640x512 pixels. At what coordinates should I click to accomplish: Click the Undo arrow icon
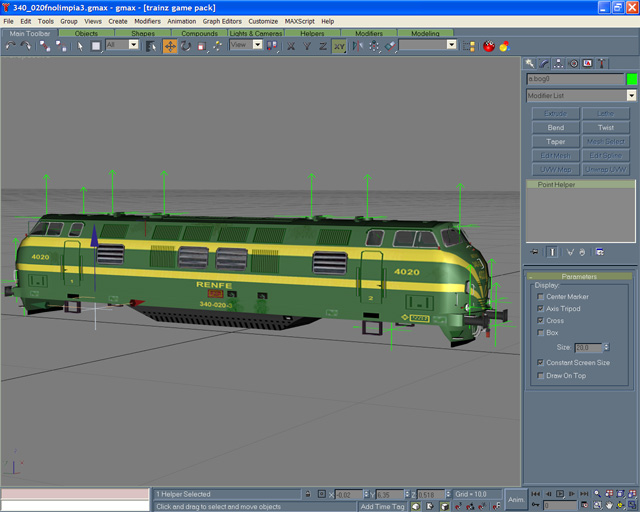point(10,46)
